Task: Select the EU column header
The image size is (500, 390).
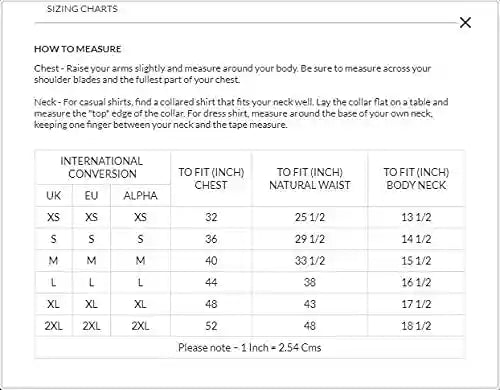Action: coord(91,195)
